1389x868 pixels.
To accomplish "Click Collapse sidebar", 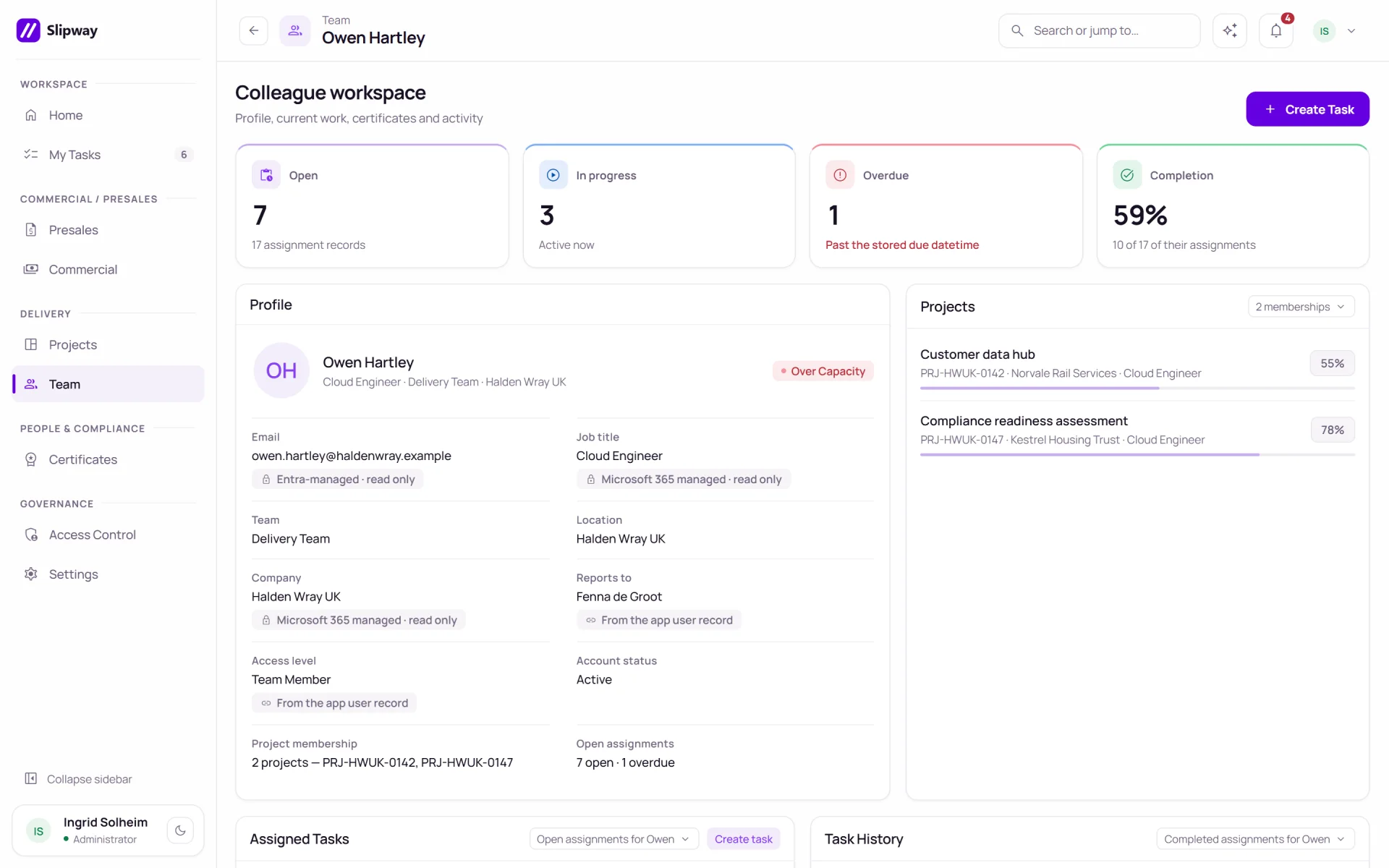I will [x=89, y=779].
